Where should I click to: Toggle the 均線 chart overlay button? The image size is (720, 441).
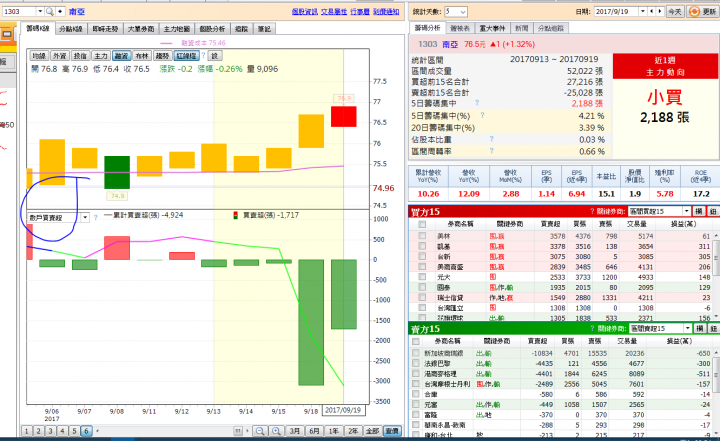pyautogui.click(x=39, y=56)
